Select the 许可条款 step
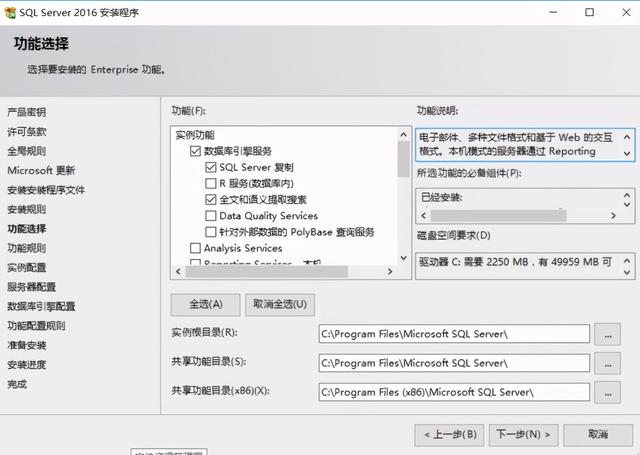 [x=27, y=132]
